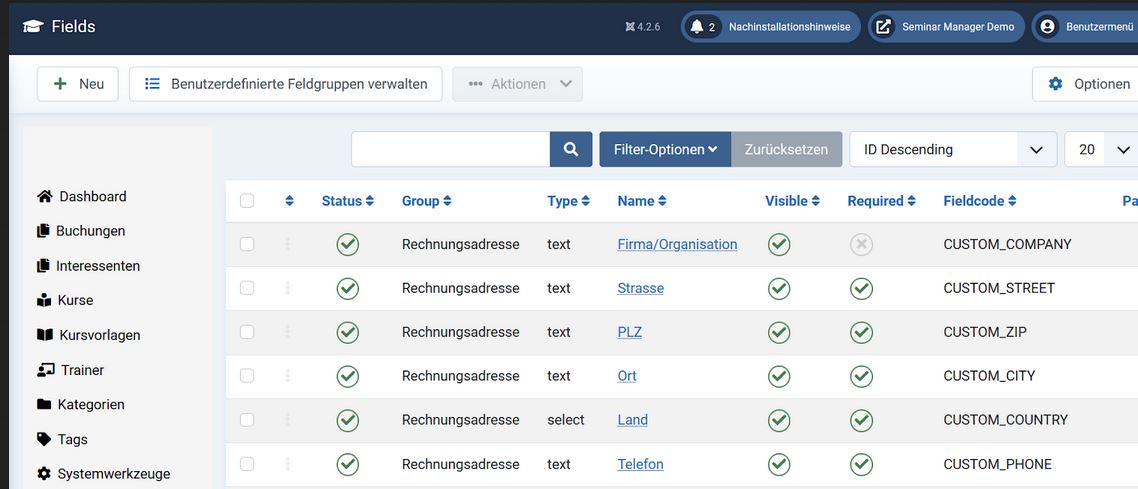Expand the Aktionen dropdown
1138x489 pixels.
pyautogui.click(x=517, y=84)
